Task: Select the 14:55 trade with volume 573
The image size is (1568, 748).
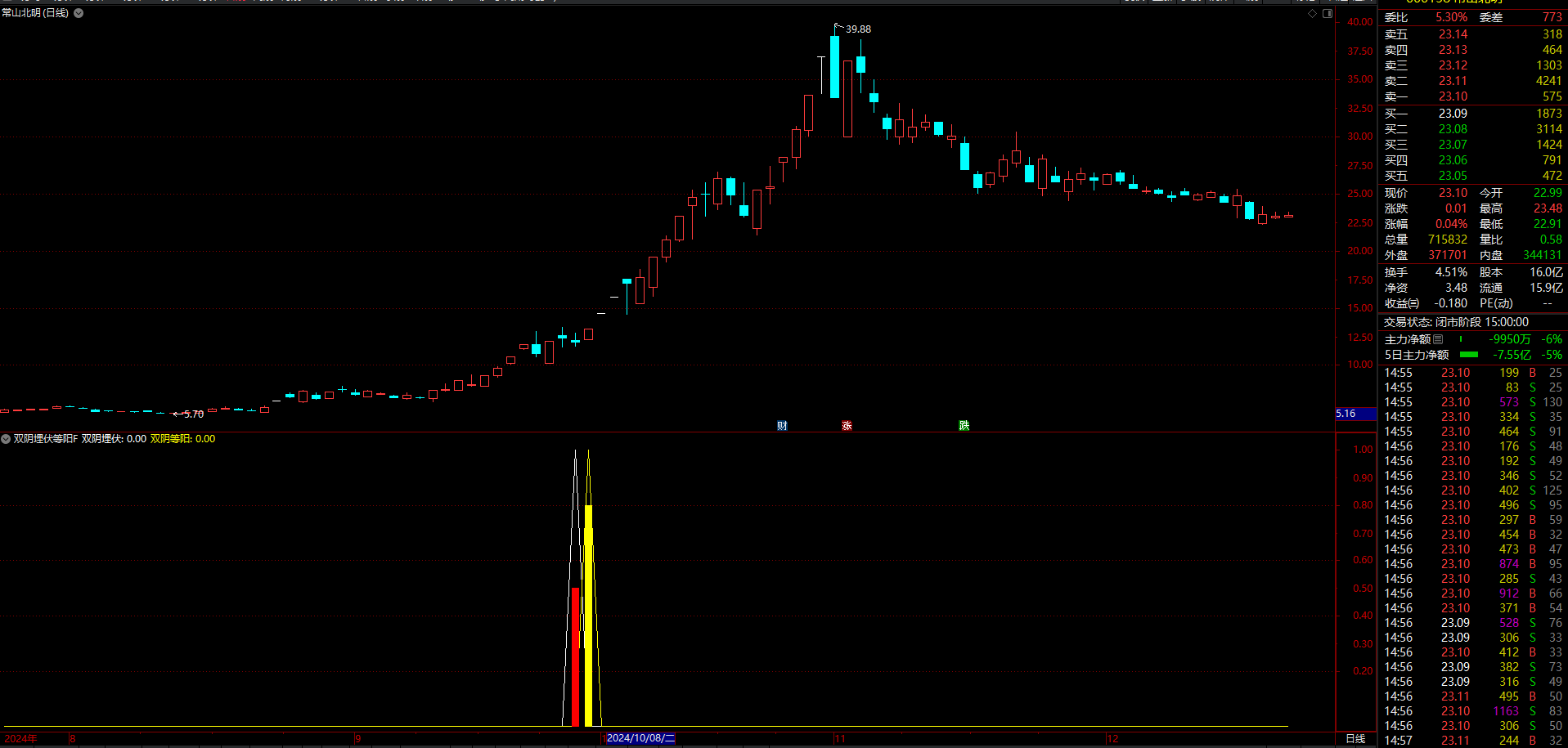Action: (x=1472, y=402)
